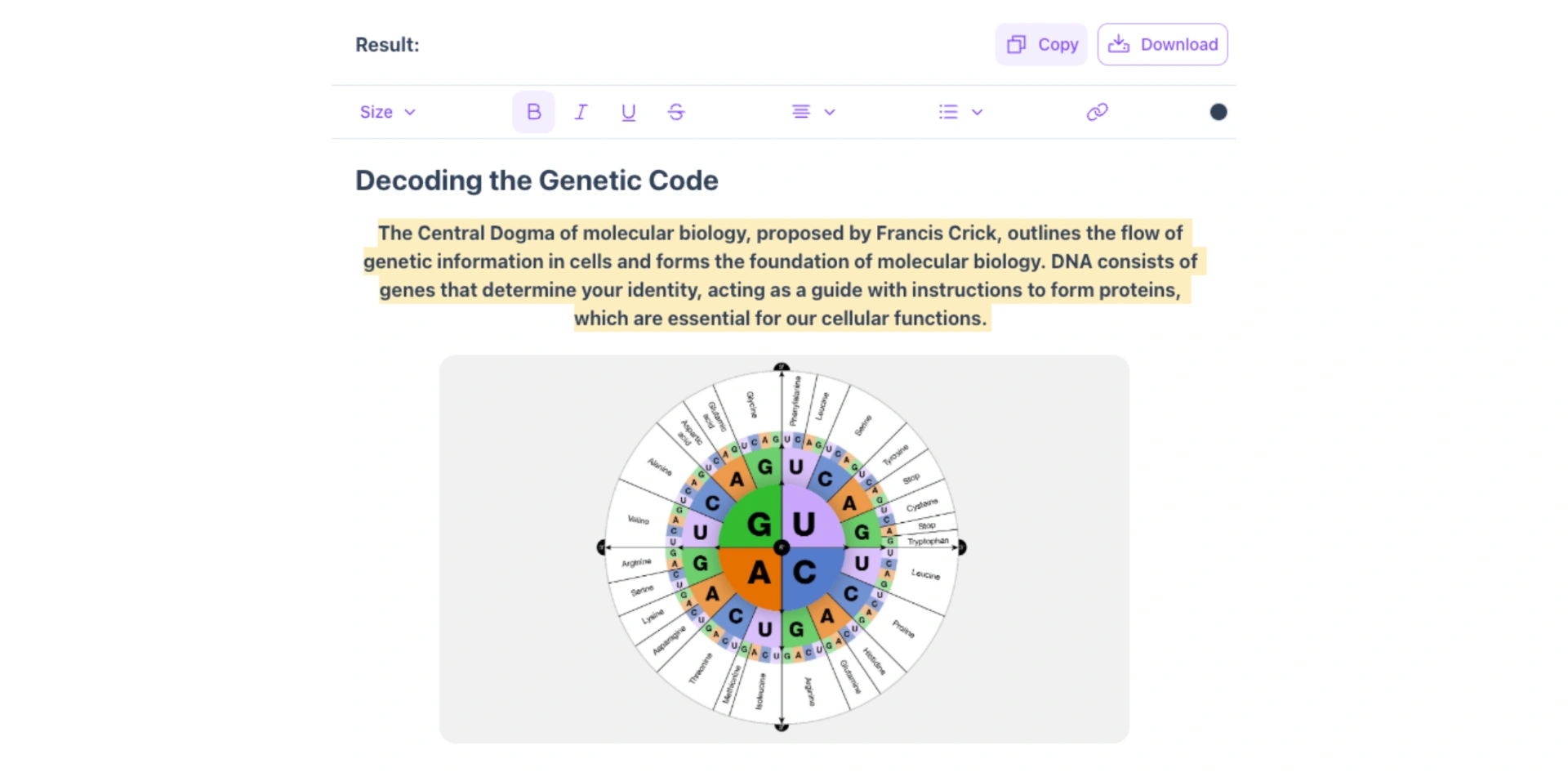The height and width of the screenshot is (777, 1568).
Task: Insert a hyperlink
Action: point(1098,112)
